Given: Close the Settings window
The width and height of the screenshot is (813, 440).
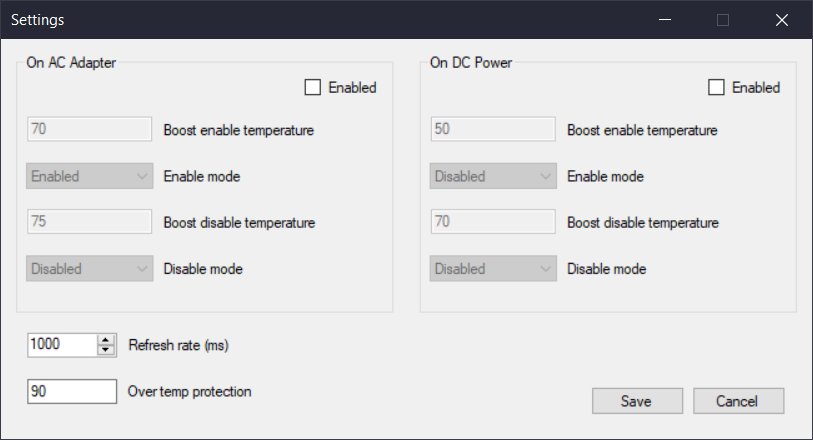Looking at the screenshot, I should tap(782, 20).
